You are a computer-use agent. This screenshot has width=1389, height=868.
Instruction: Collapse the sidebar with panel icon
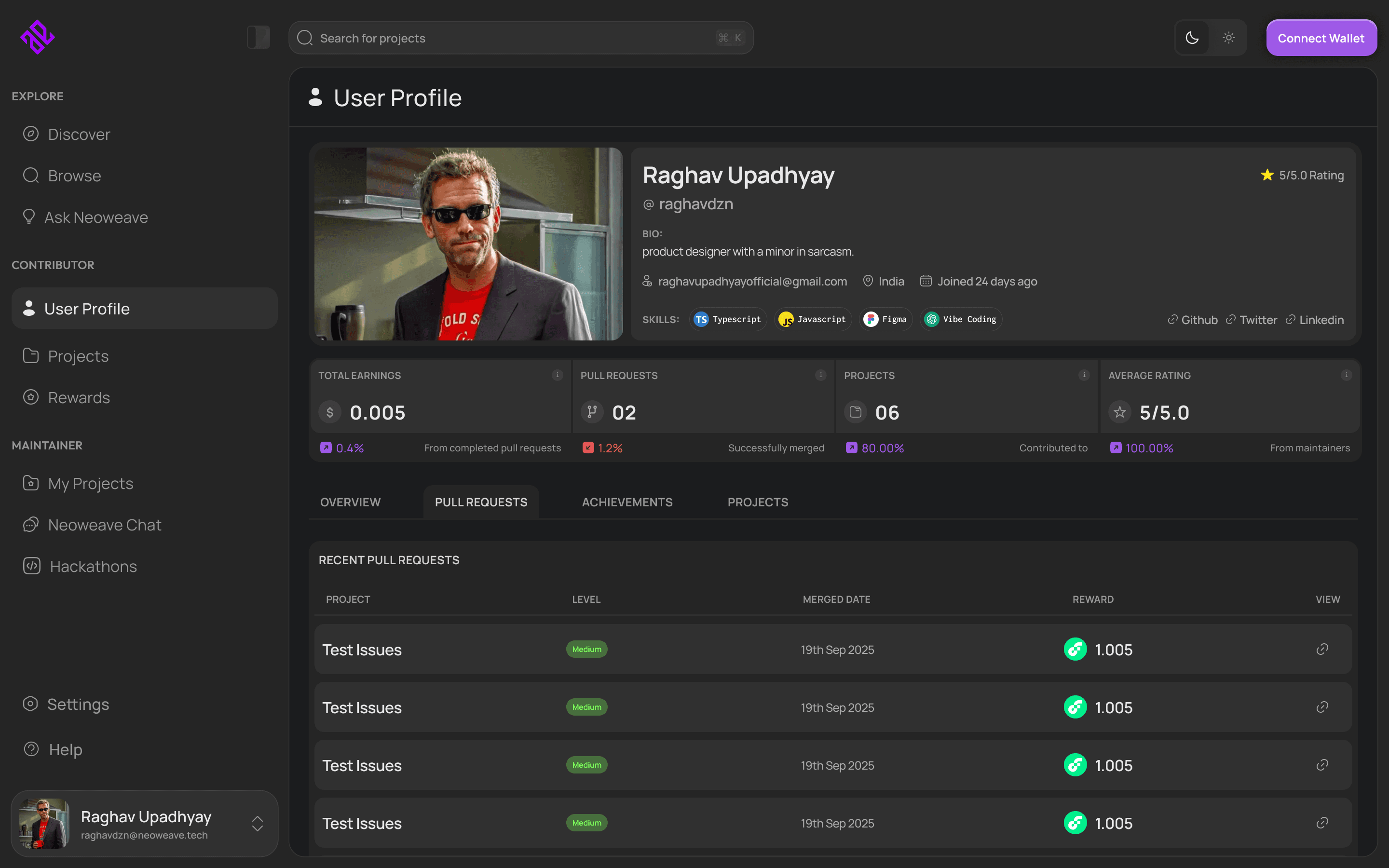click(259, 37)
